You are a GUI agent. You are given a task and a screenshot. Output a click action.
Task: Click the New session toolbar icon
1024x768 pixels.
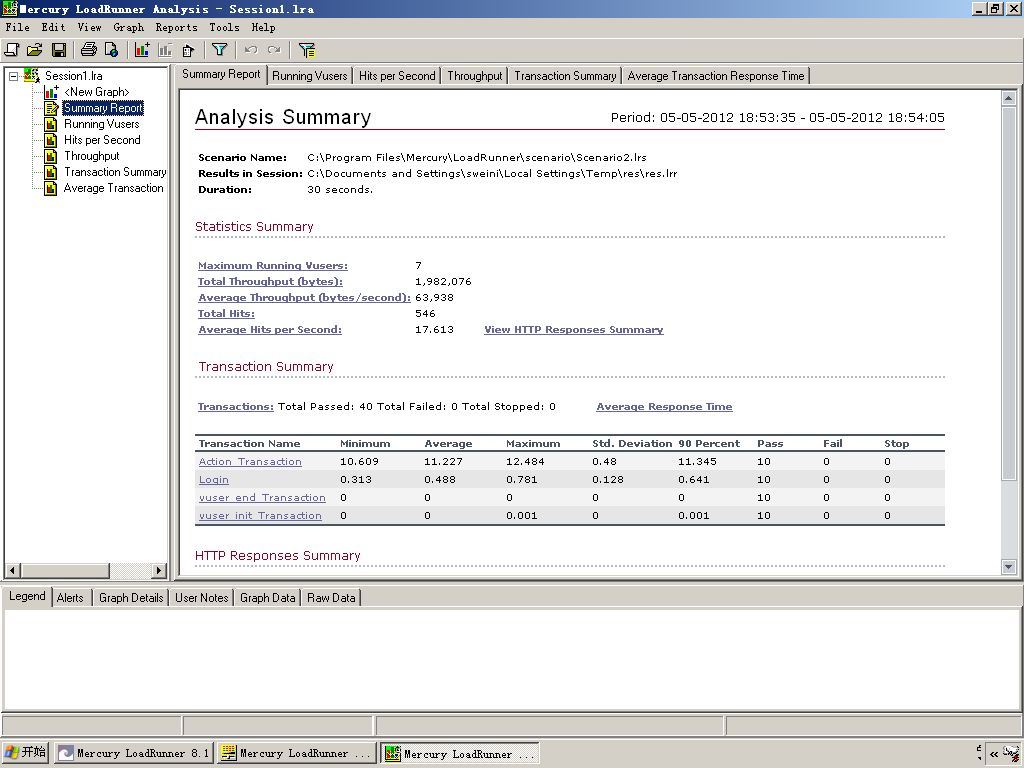[x=12, y=50]
